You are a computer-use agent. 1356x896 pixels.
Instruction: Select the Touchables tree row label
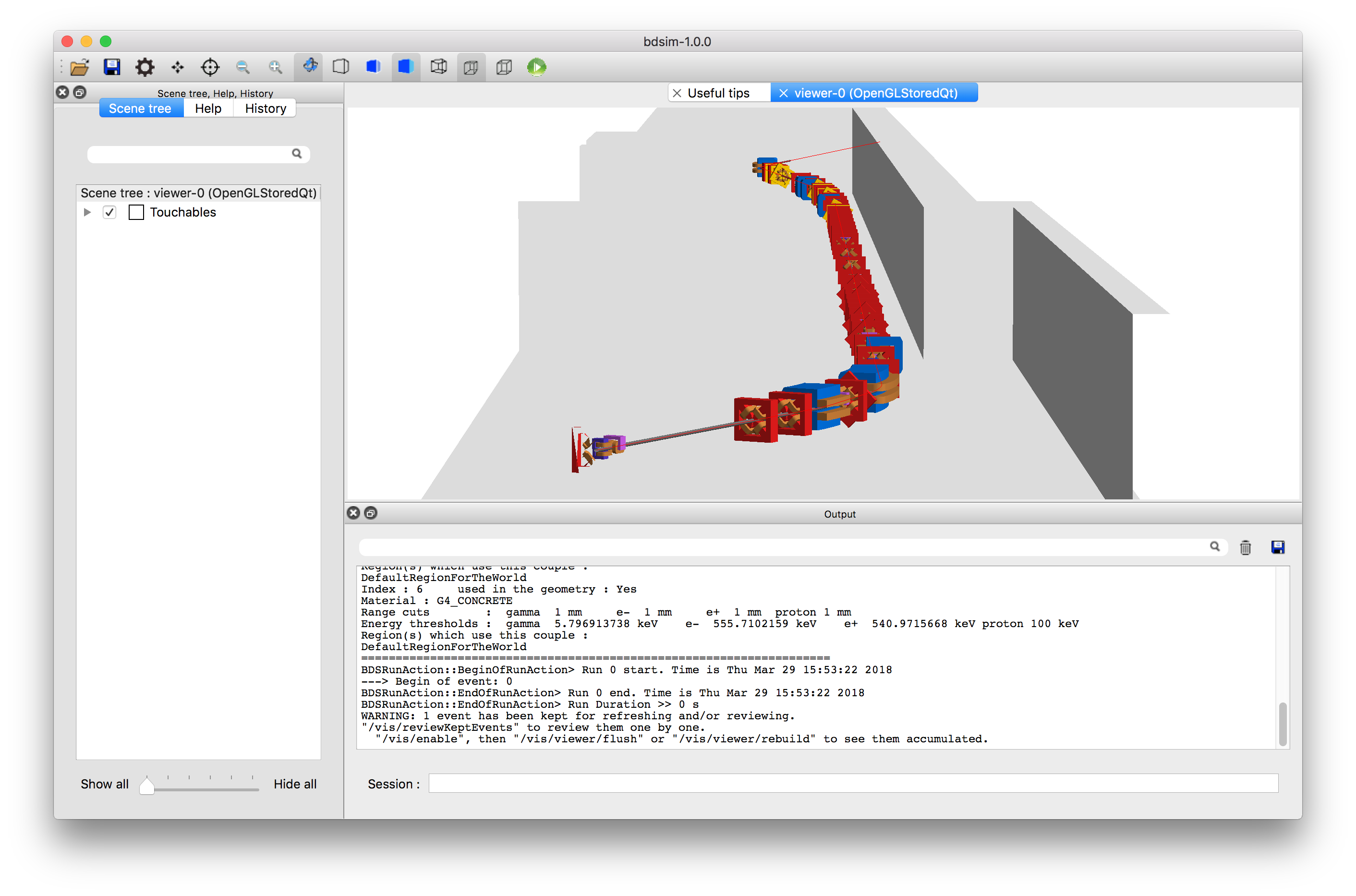(x=183, y=213)
